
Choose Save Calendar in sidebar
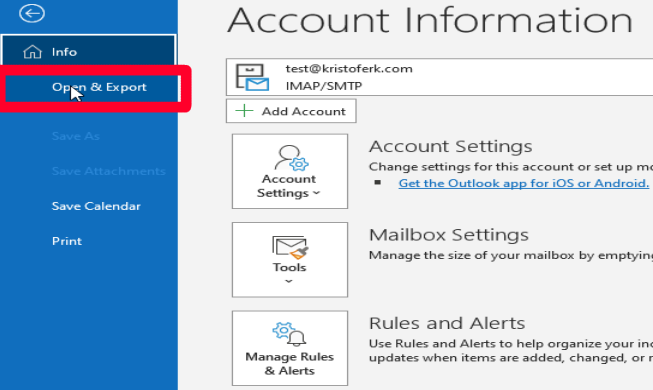coord(96,206)
